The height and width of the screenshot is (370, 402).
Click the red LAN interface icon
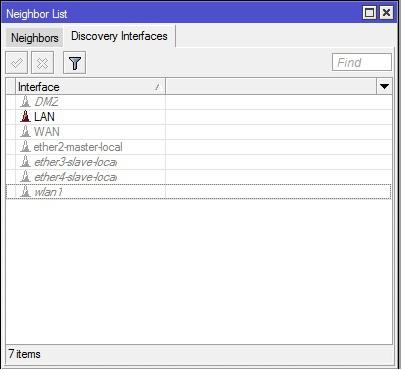pyautogui.click(x=25, y=117)
